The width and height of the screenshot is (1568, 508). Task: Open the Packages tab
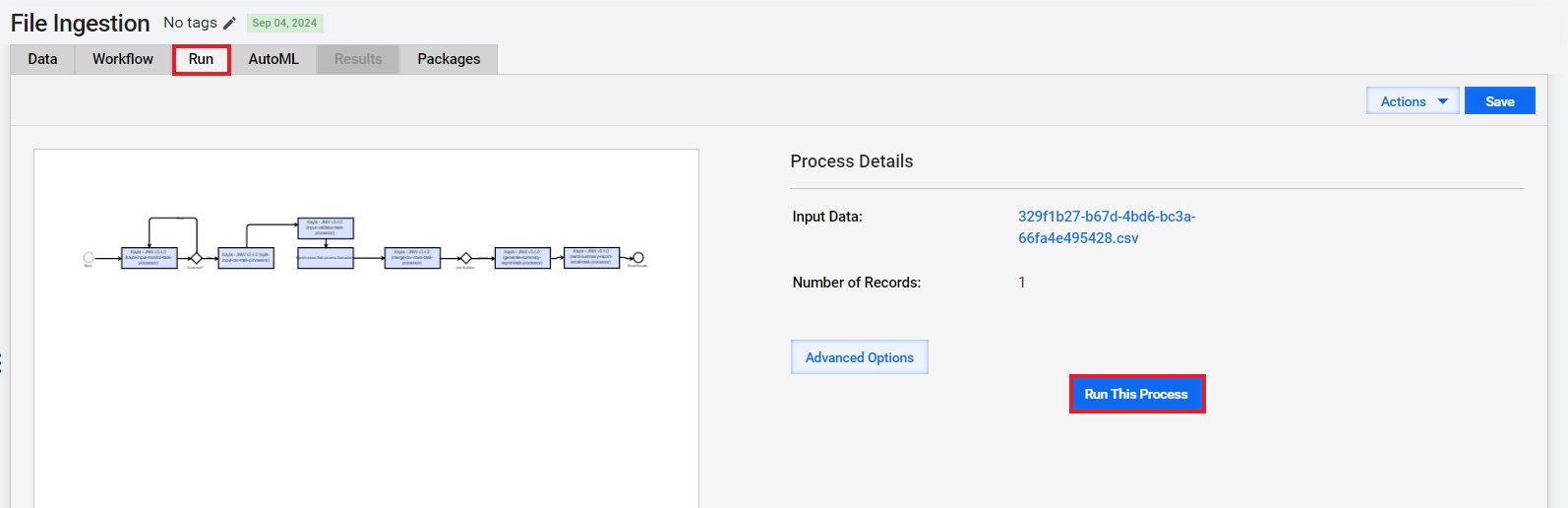[449, 59]
